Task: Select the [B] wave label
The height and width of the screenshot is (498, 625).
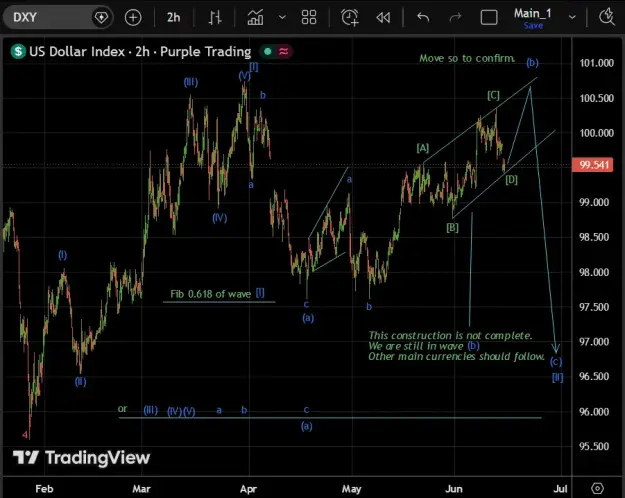Action: 452,228
